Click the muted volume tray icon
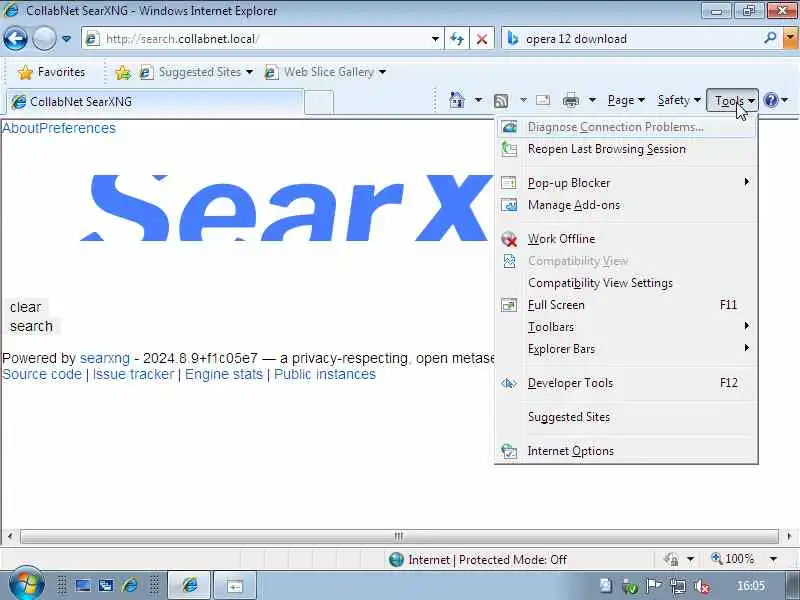Screen dimensions: 800x600 703,586
